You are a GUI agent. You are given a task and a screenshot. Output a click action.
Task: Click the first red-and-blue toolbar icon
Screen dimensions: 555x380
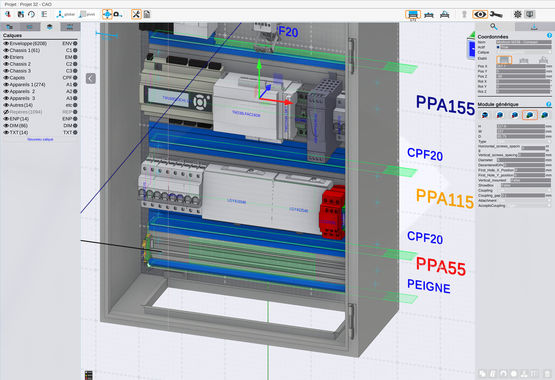click(8, 15)
